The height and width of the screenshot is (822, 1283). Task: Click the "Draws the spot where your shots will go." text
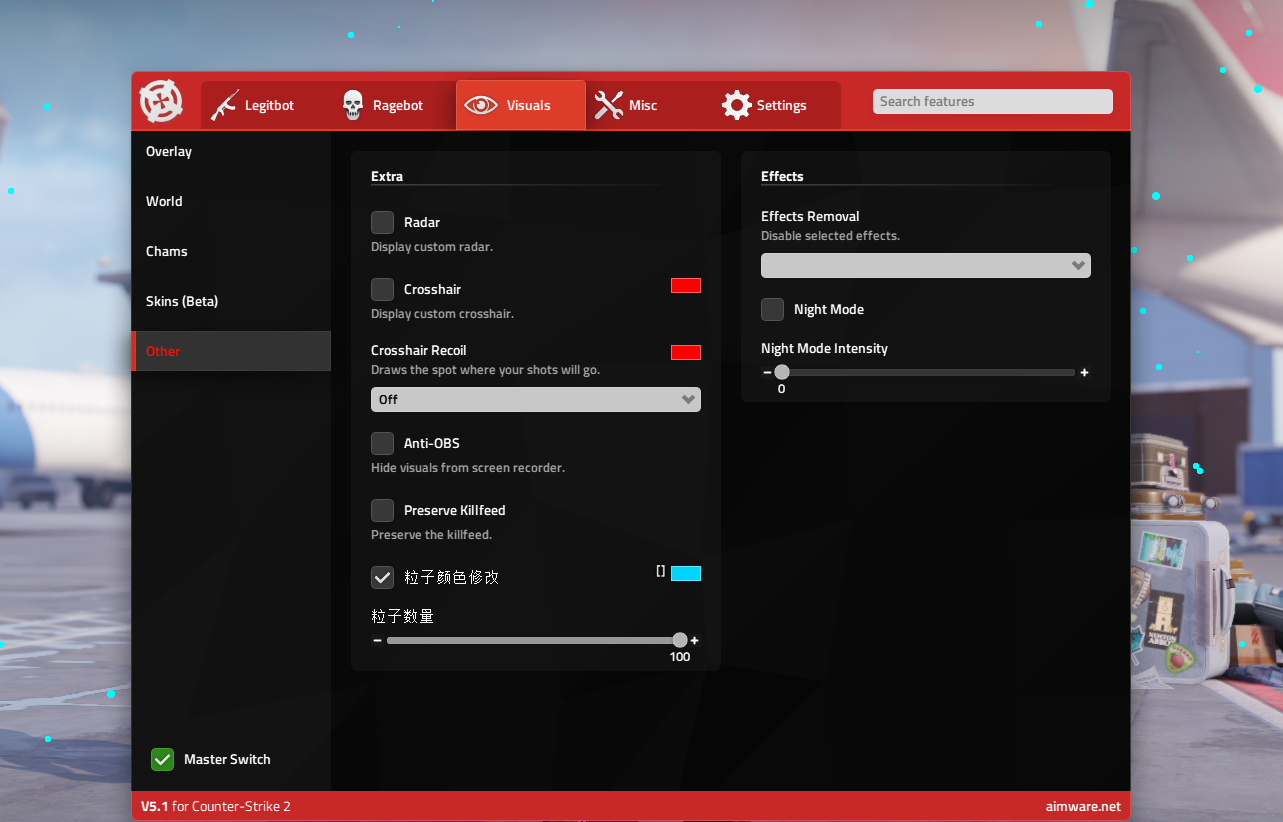485,370
